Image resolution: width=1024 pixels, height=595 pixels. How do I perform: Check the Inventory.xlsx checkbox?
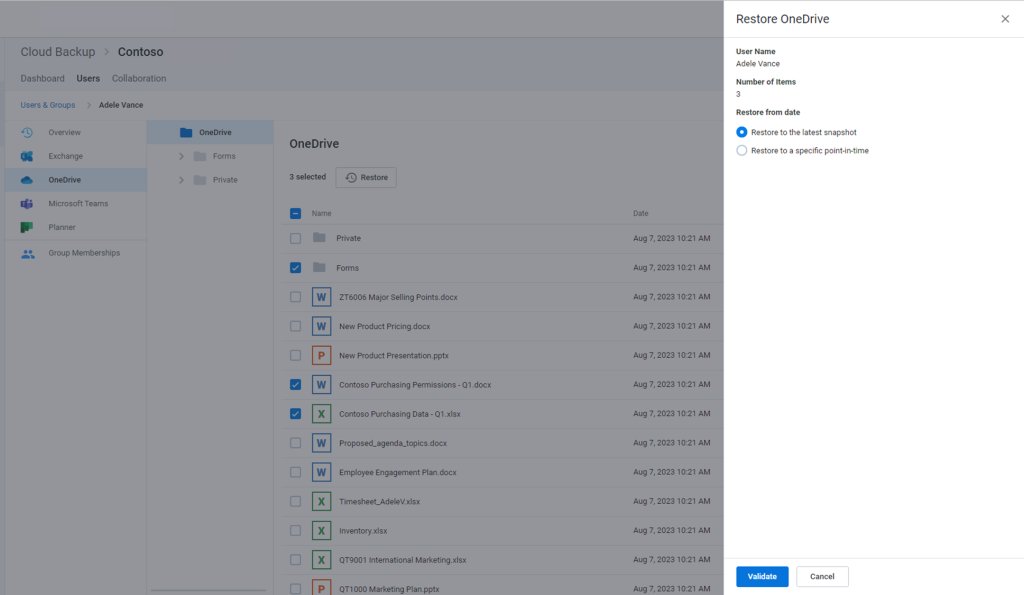296,531
